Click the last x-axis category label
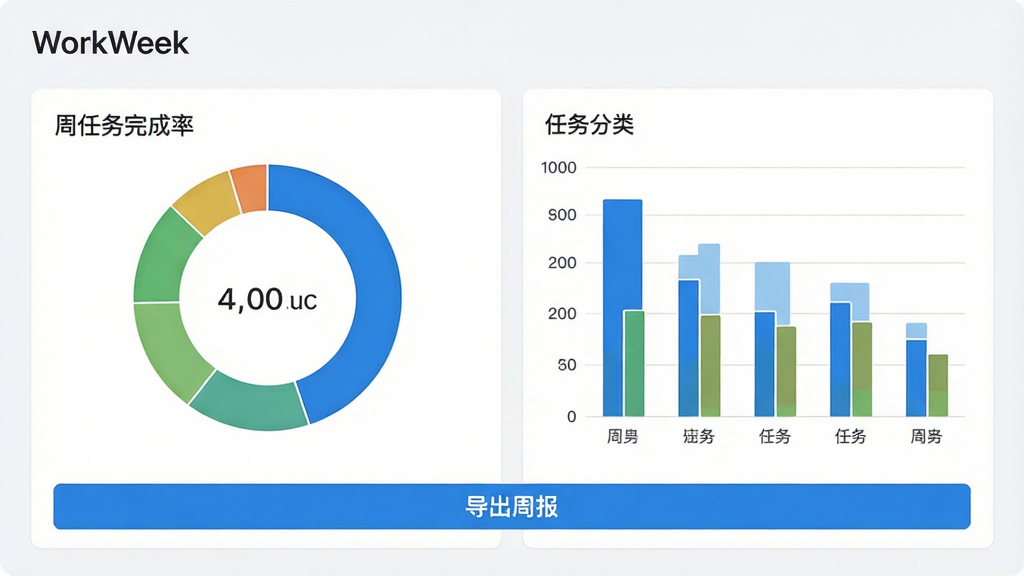The height and width of the screenshot is (576, 1024). pos(927,436)
